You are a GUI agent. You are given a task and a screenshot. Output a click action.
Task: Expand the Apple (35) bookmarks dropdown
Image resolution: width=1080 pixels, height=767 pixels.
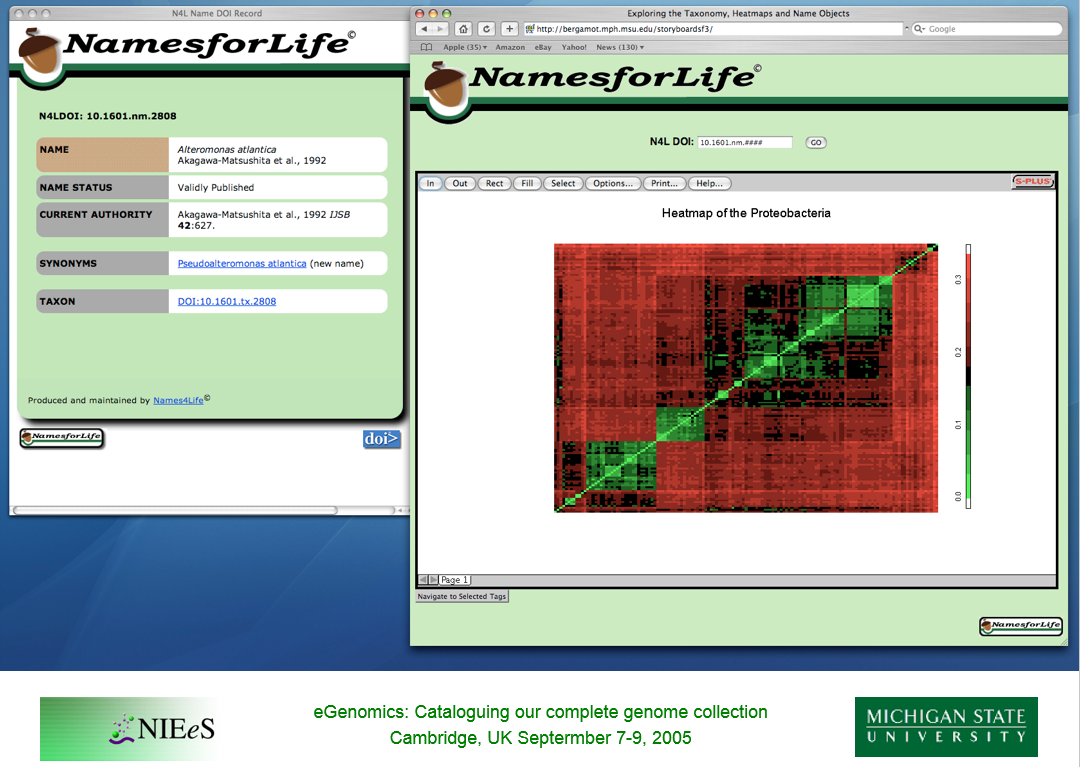click(464, 47)
